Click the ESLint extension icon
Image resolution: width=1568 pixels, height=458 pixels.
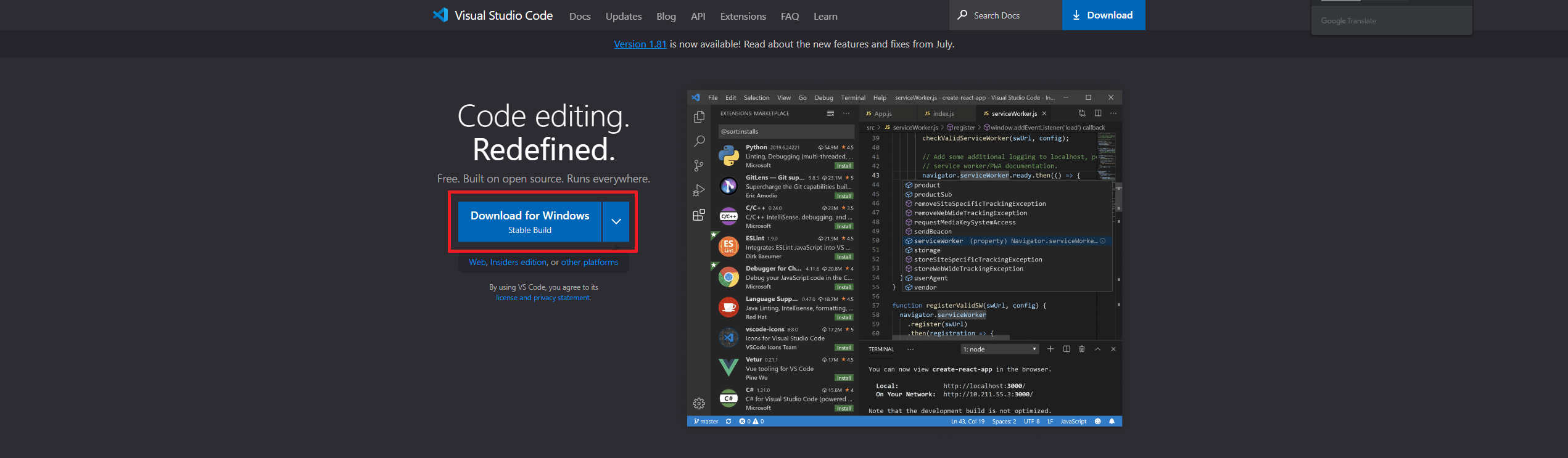click(728, 246)
